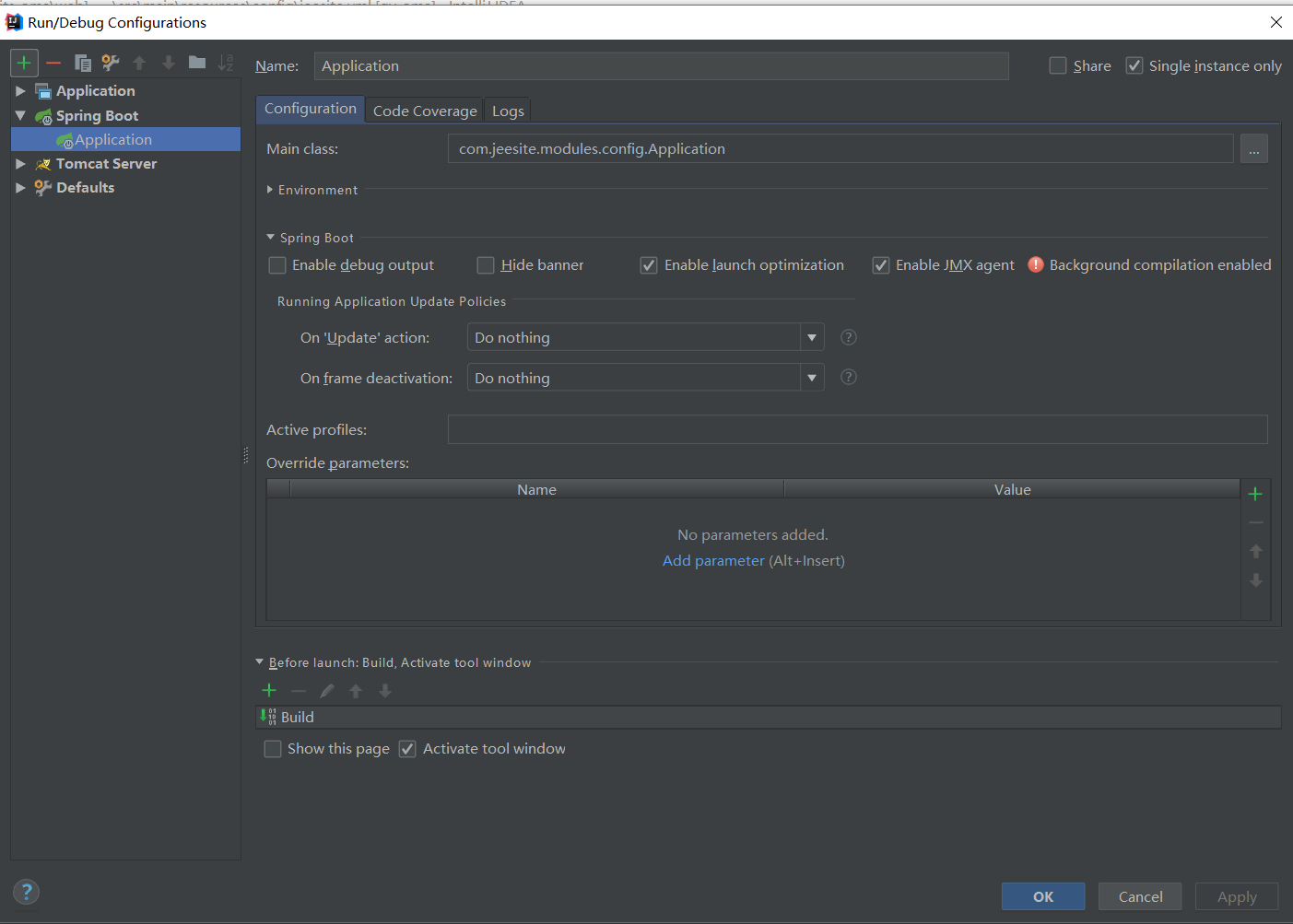Click the Name input field
This screenshot has height=924, width=1293.
coord(661,65)
